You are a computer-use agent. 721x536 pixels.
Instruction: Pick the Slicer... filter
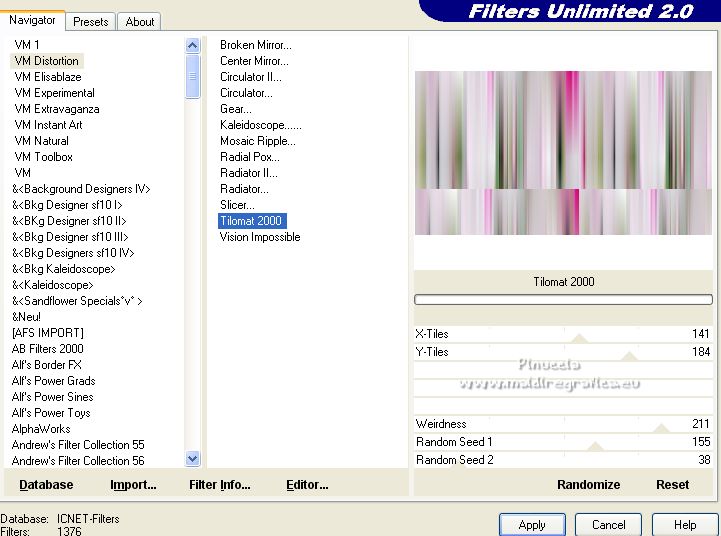click(237, 205)
